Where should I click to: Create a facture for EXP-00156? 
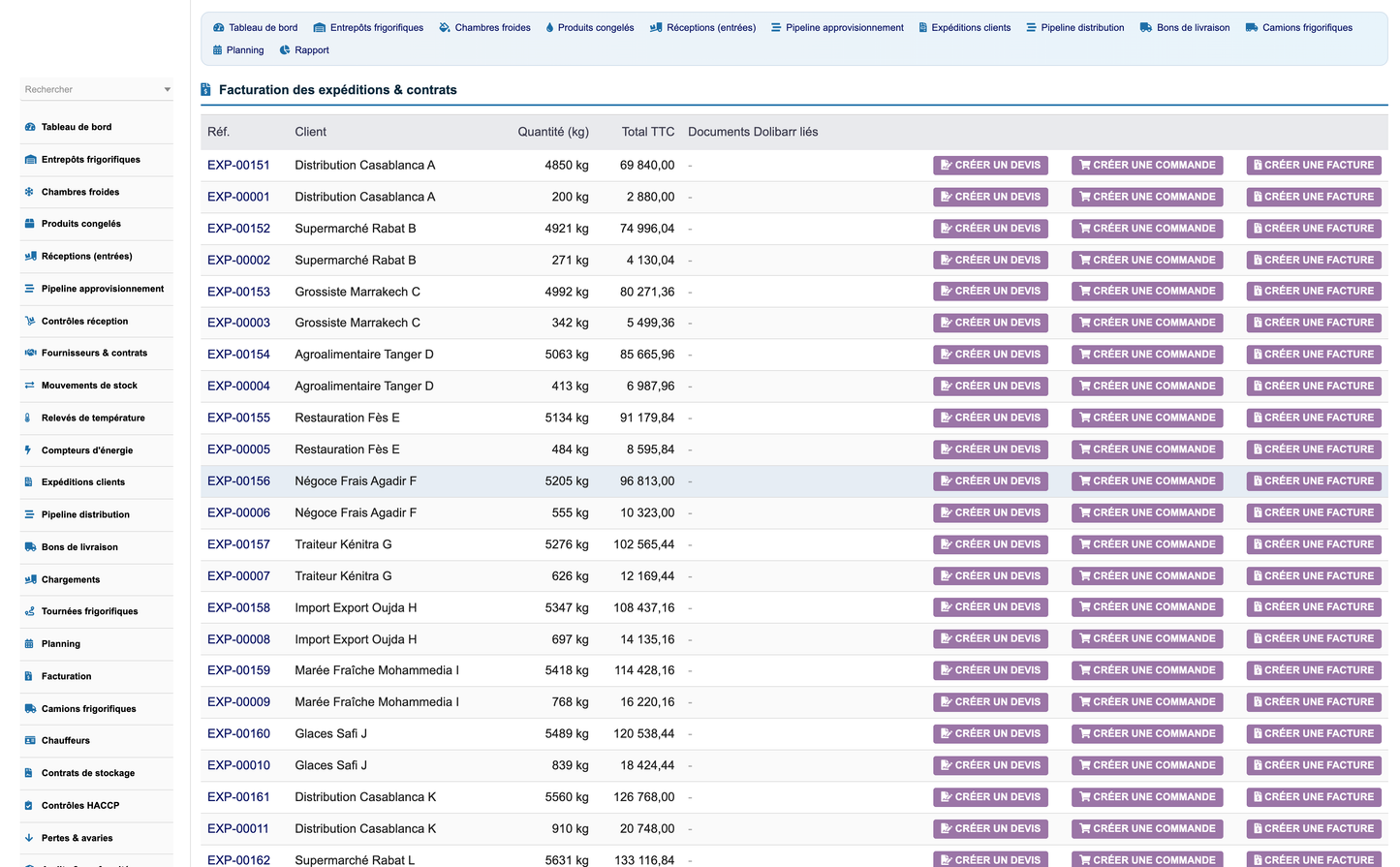click(x=1314, y=481)
